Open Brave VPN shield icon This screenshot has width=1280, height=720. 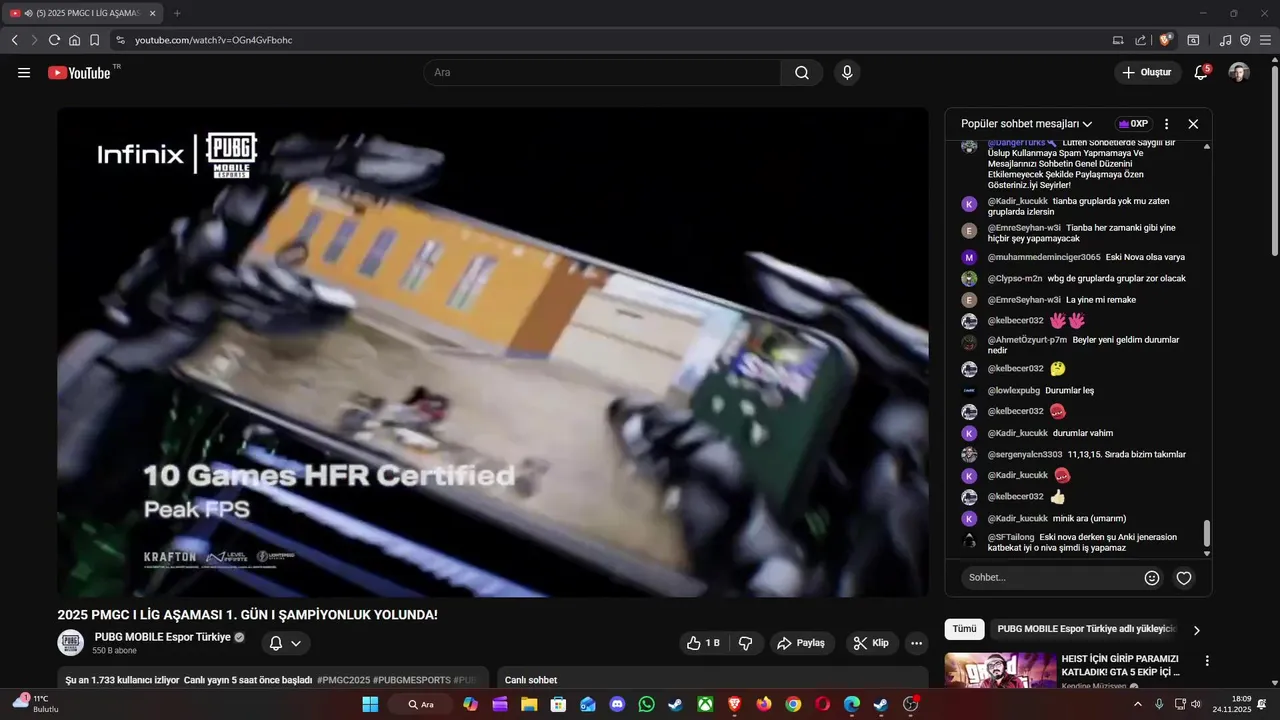tap(1245, 40)
